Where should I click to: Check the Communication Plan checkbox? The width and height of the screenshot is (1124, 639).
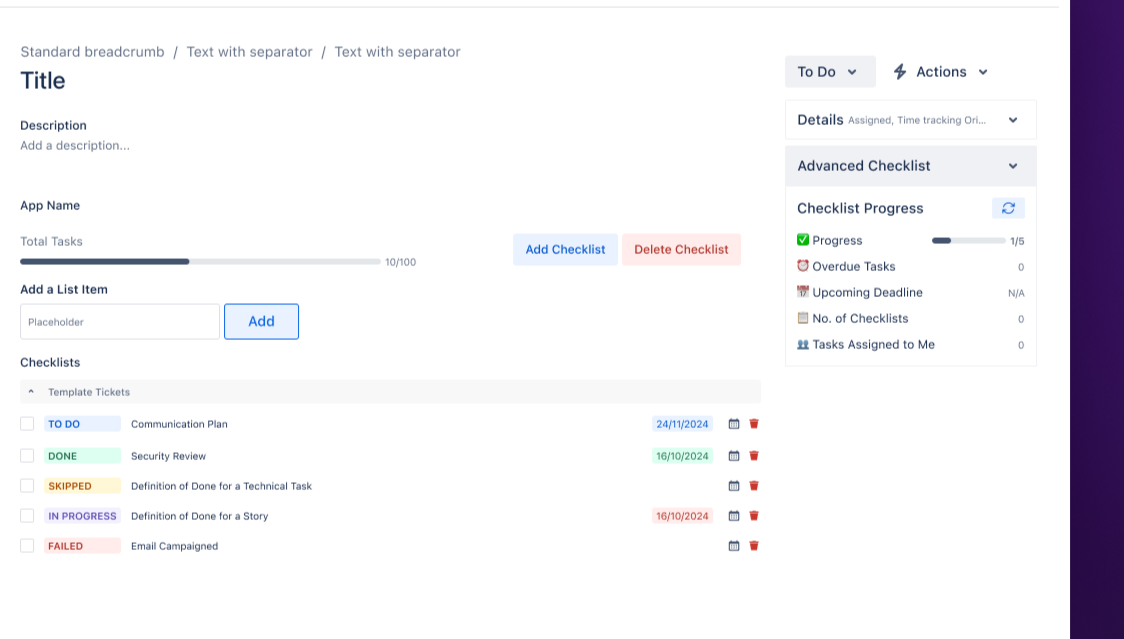pos(27,424)
